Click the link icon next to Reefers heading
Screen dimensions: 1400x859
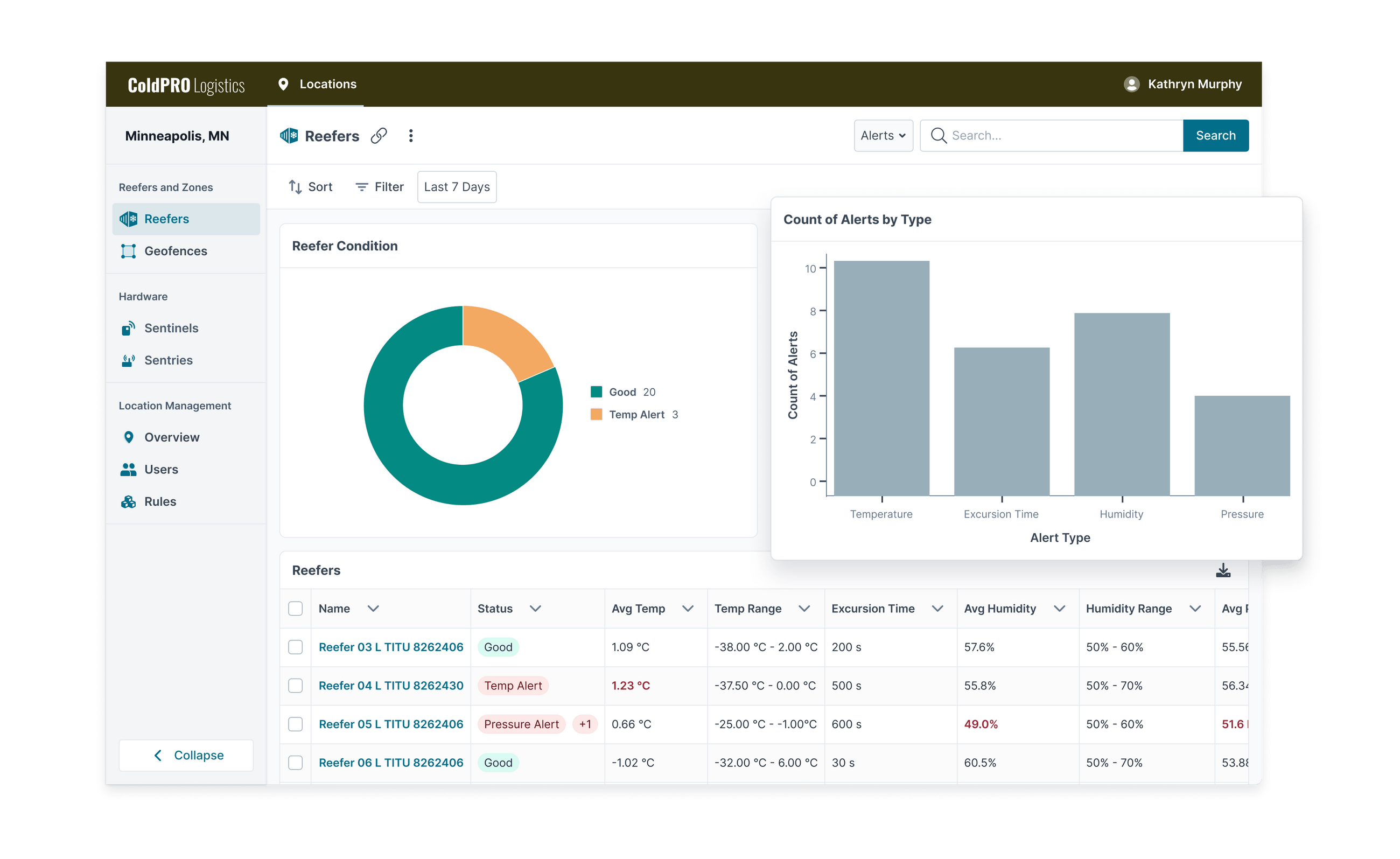[x=379, y=136]
